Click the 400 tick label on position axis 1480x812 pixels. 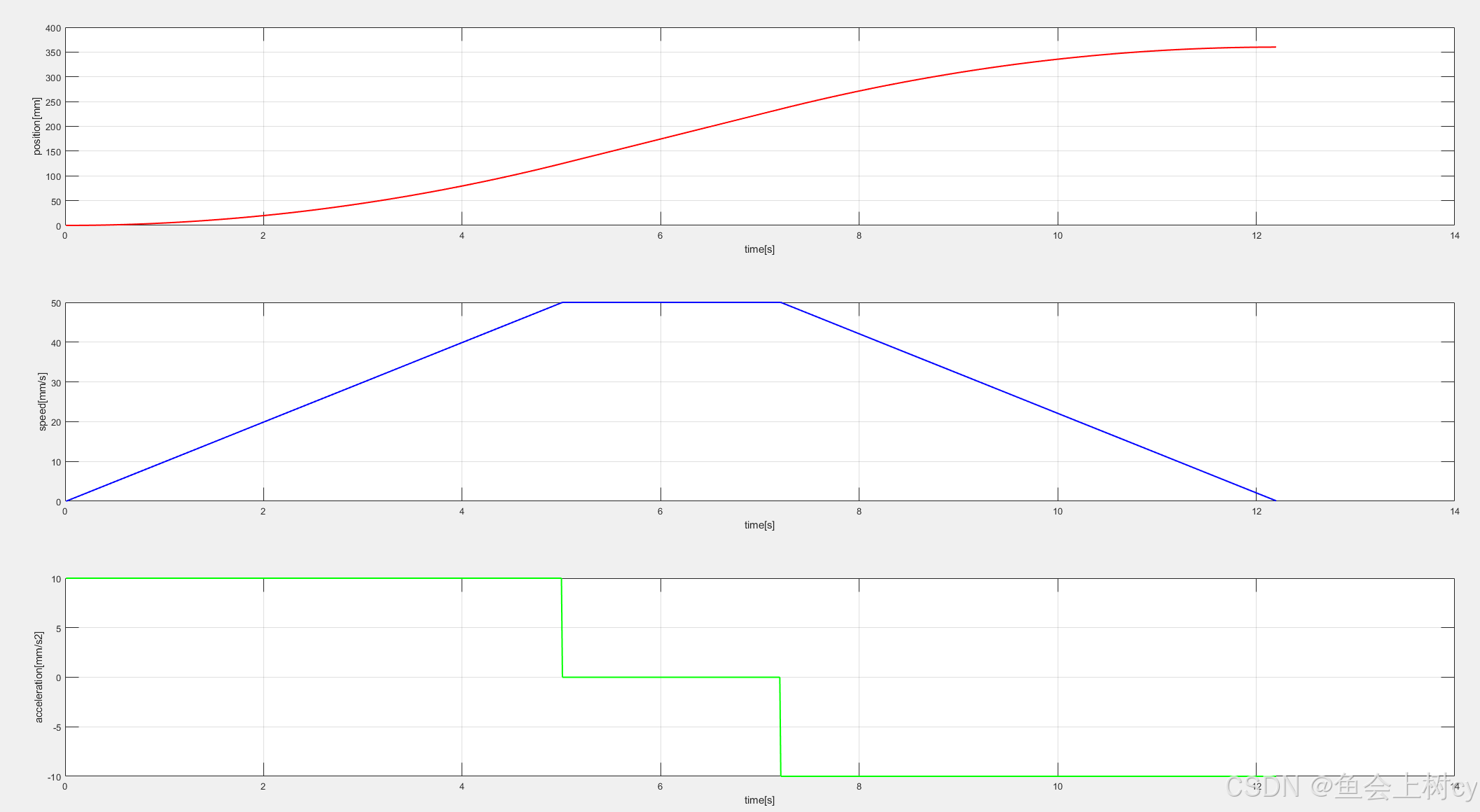coord(53,29)
